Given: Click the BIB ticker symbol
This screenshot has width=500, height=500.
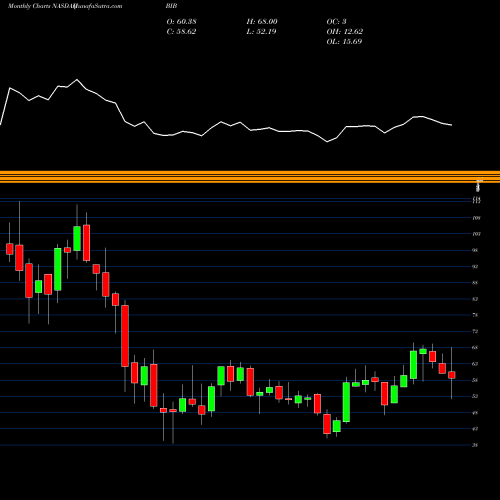Looking at the screenshot, I should (171, 6).
